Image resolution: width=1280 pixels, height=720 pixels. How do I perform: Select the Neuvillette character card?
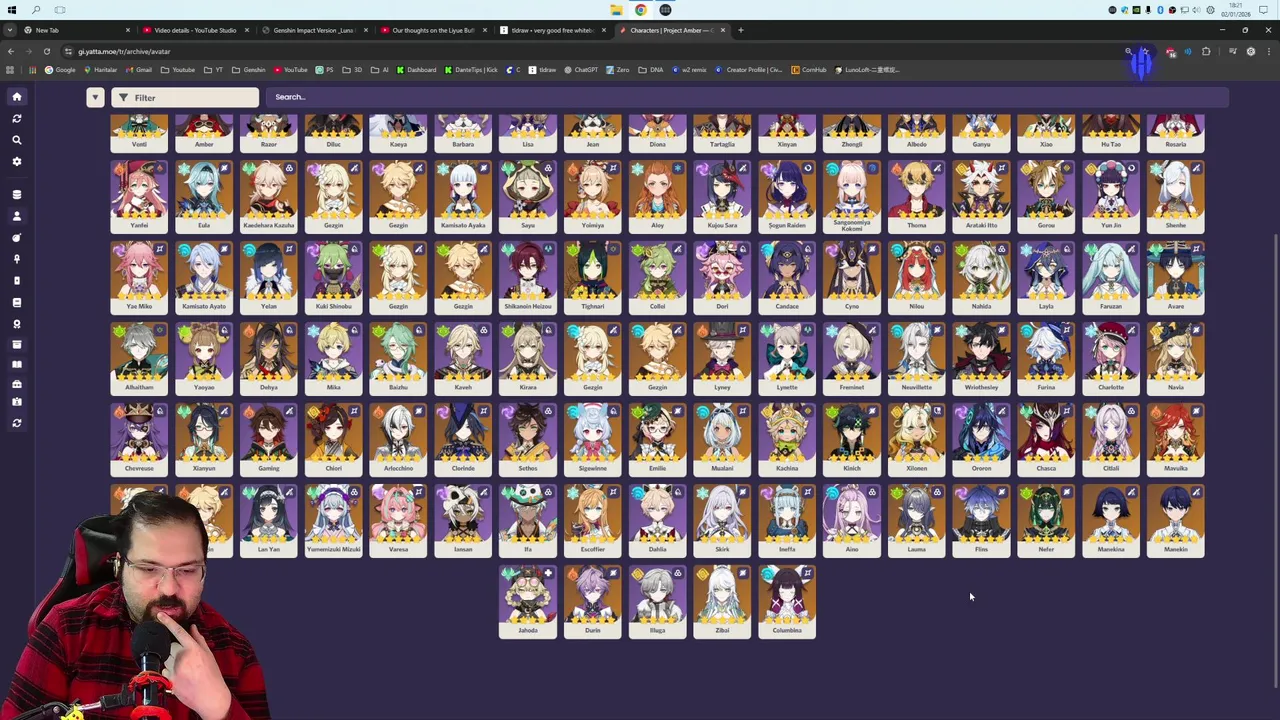(917, 358)
